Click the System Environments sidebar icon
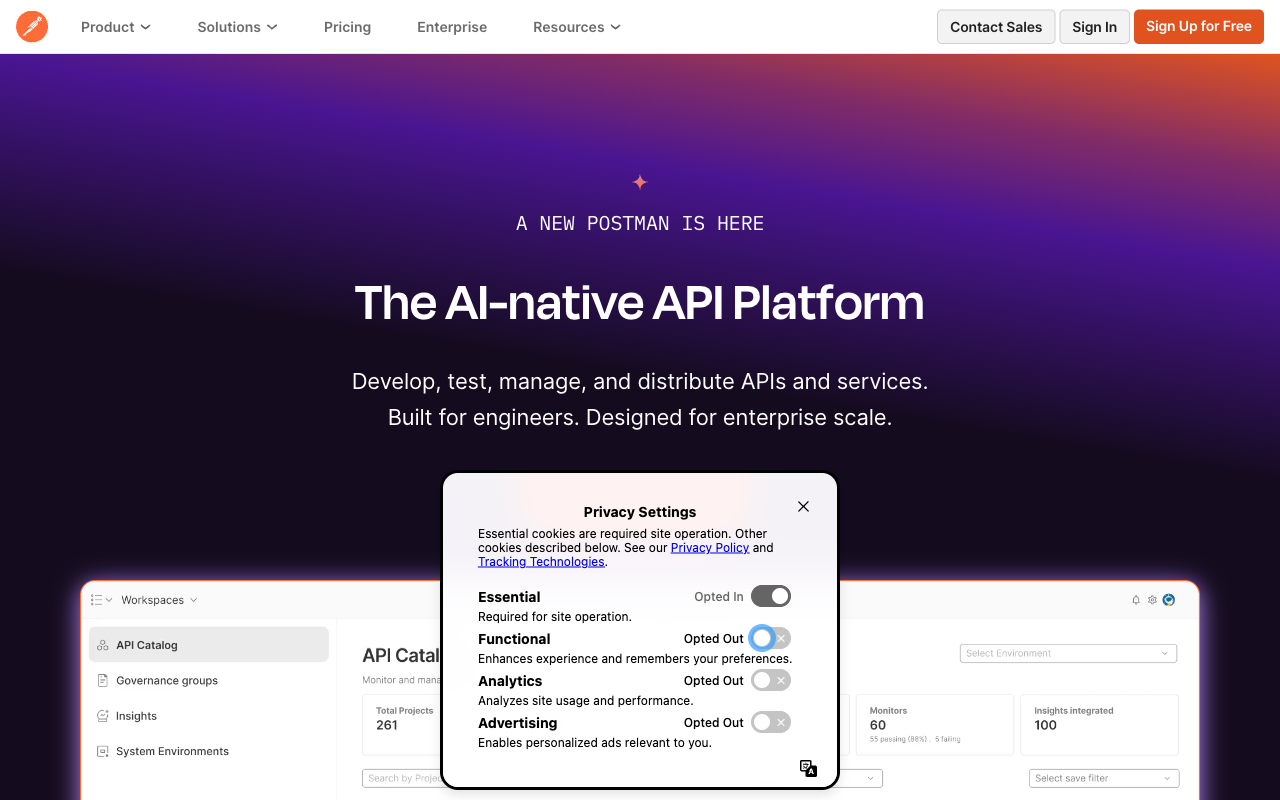This screenshot has height=800, width=1280. click(103, 751)
